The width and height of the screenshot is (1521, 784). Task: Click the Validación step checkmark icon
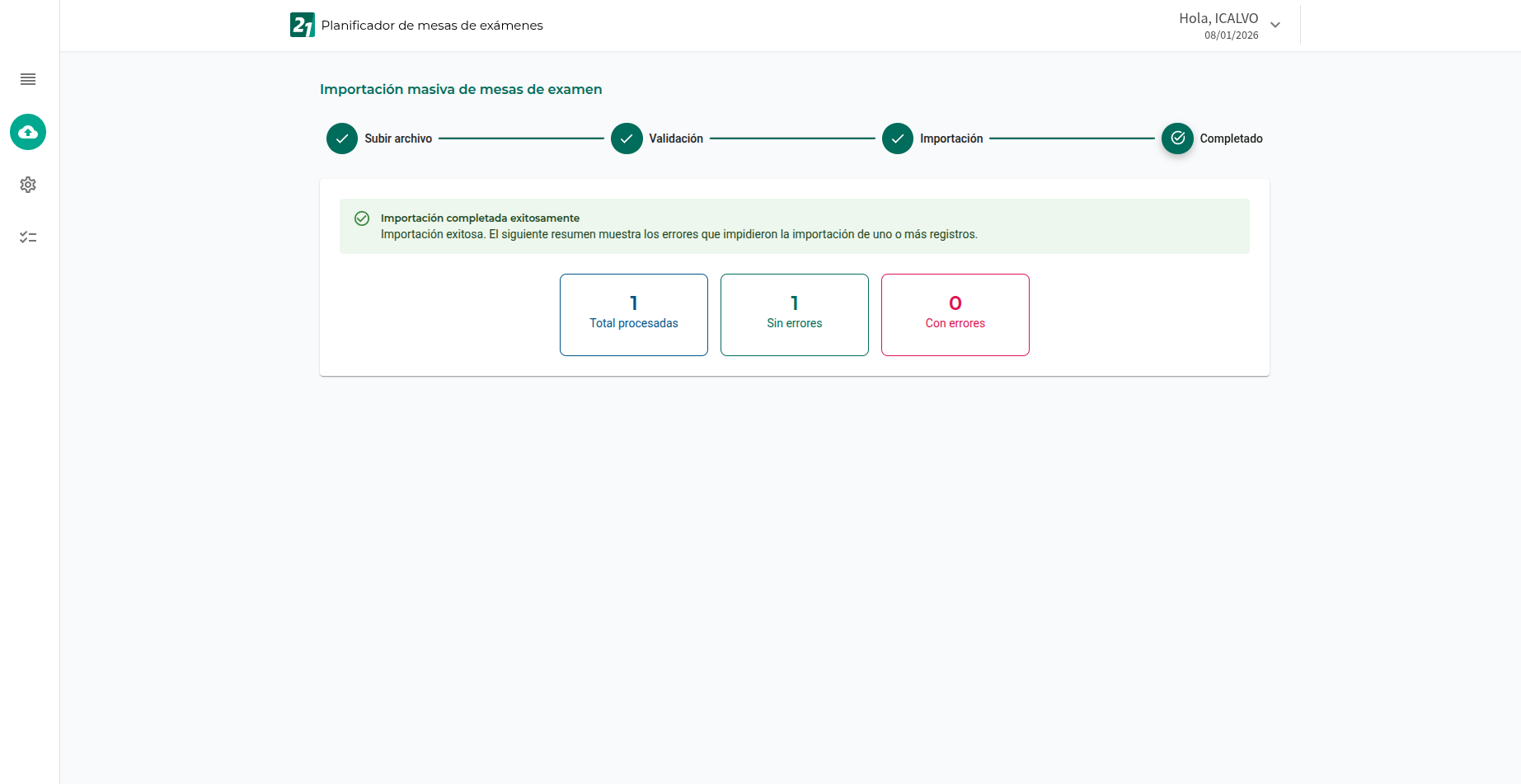[x=627, y=138]
